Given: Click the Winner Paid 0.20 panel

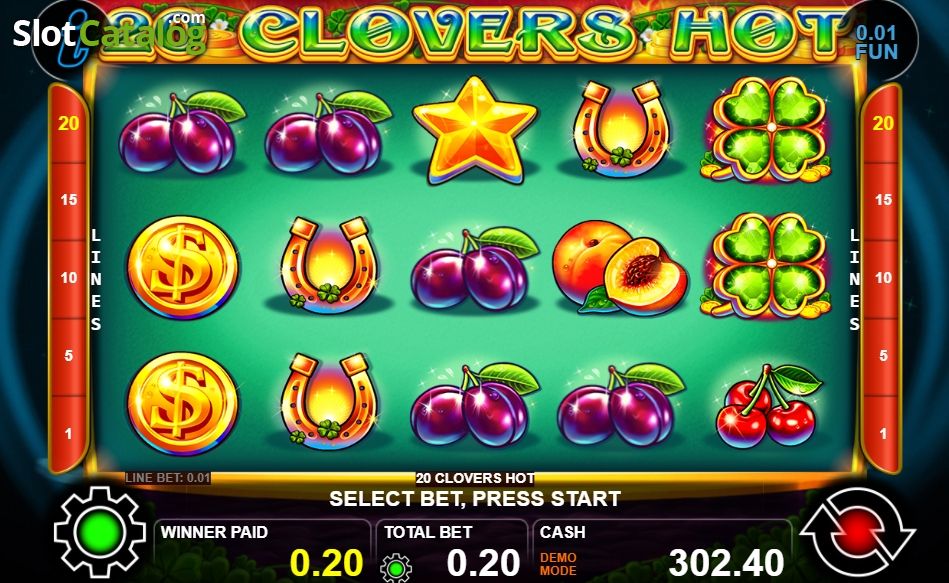Looking at the screenshot, I should point(262,550).
